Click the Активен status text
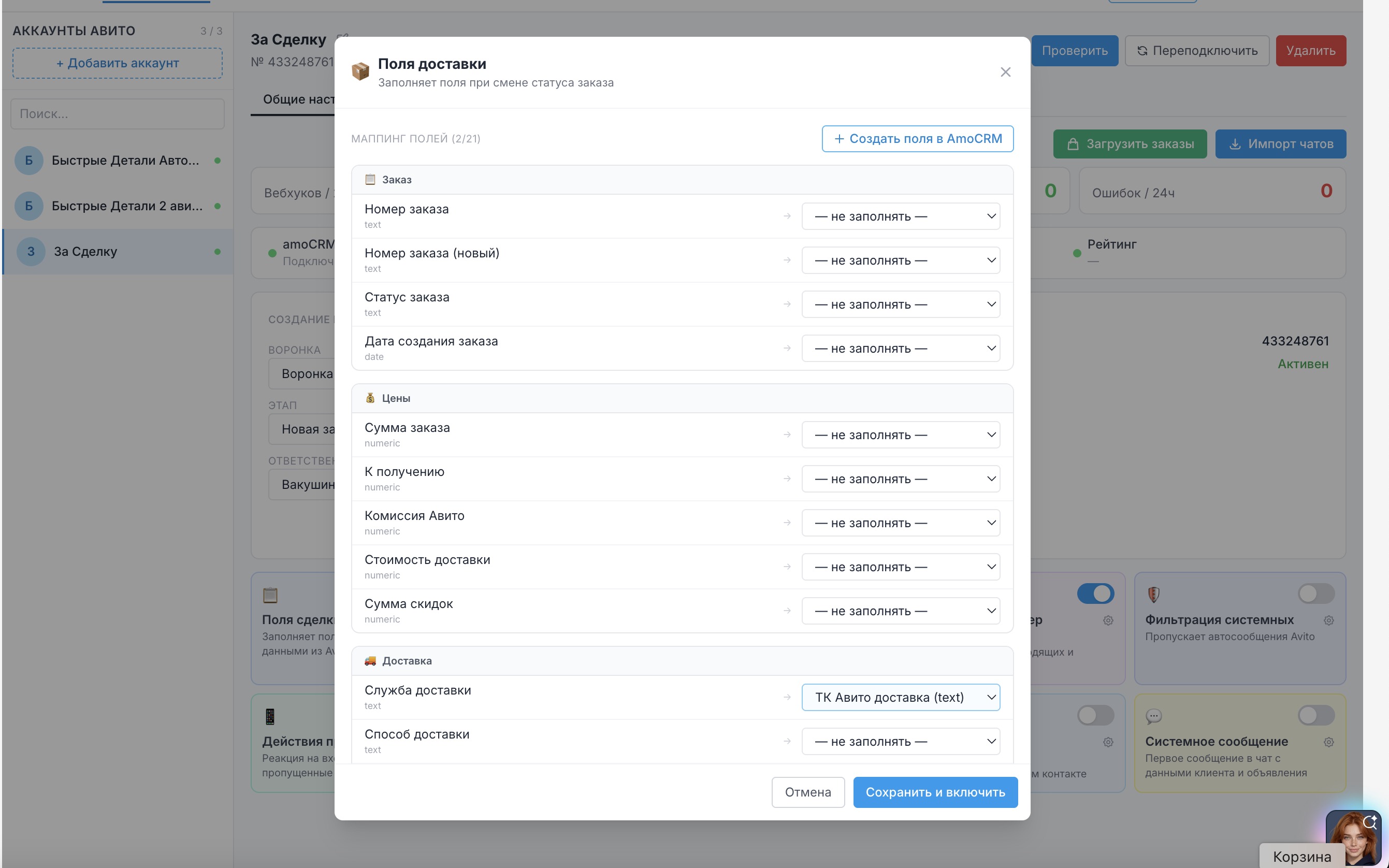The height and width of the screenshot is (868, 1389). (1303, 364)
